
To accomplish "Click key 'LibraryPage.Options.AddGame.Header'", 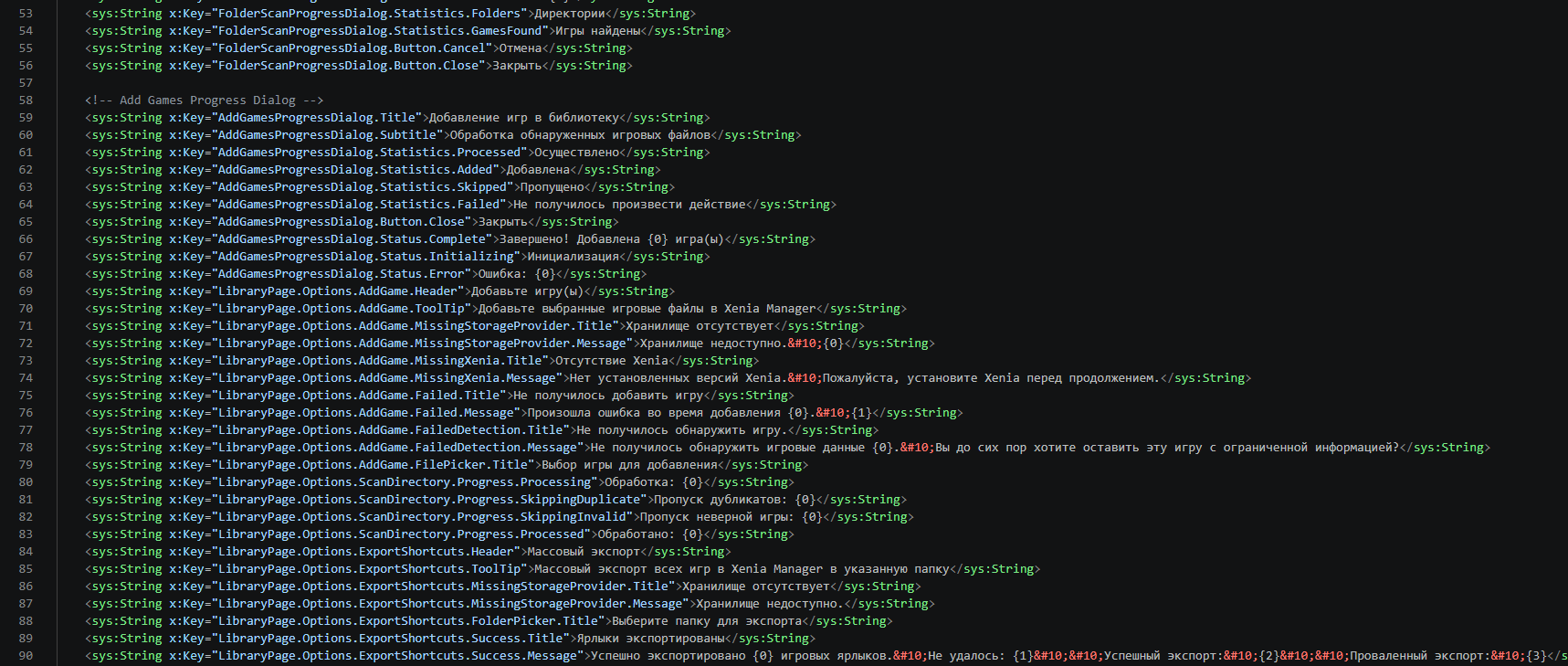I will point(338,291).
